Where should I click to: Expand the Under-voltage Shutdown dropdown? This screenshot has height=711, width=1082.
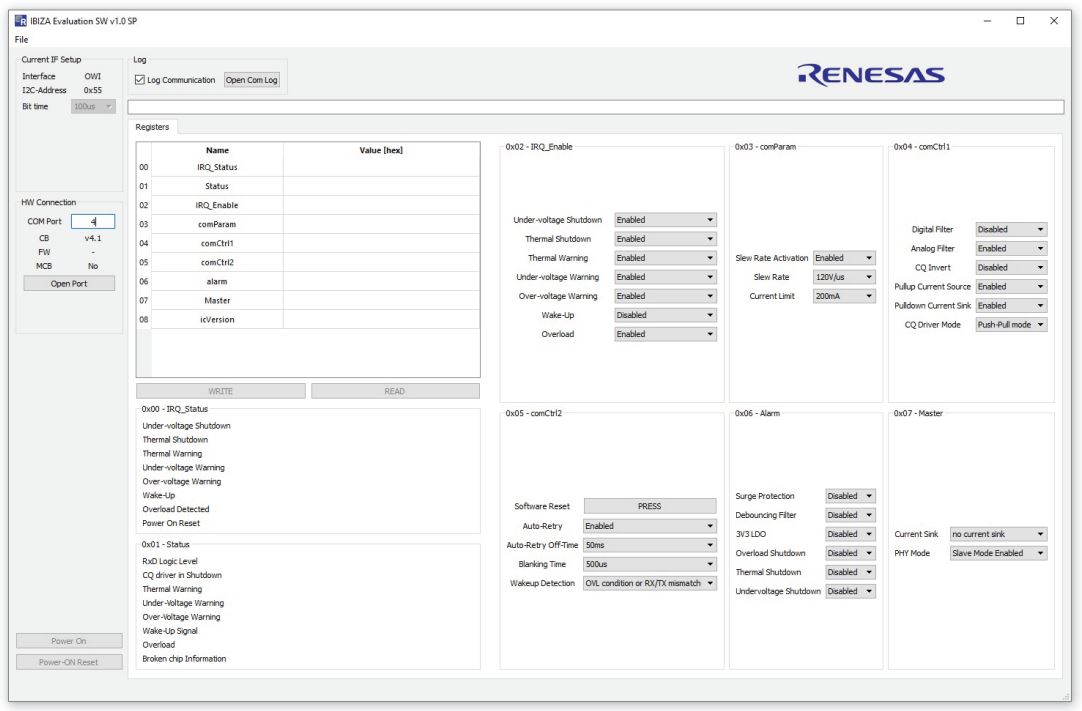(665, 220)
